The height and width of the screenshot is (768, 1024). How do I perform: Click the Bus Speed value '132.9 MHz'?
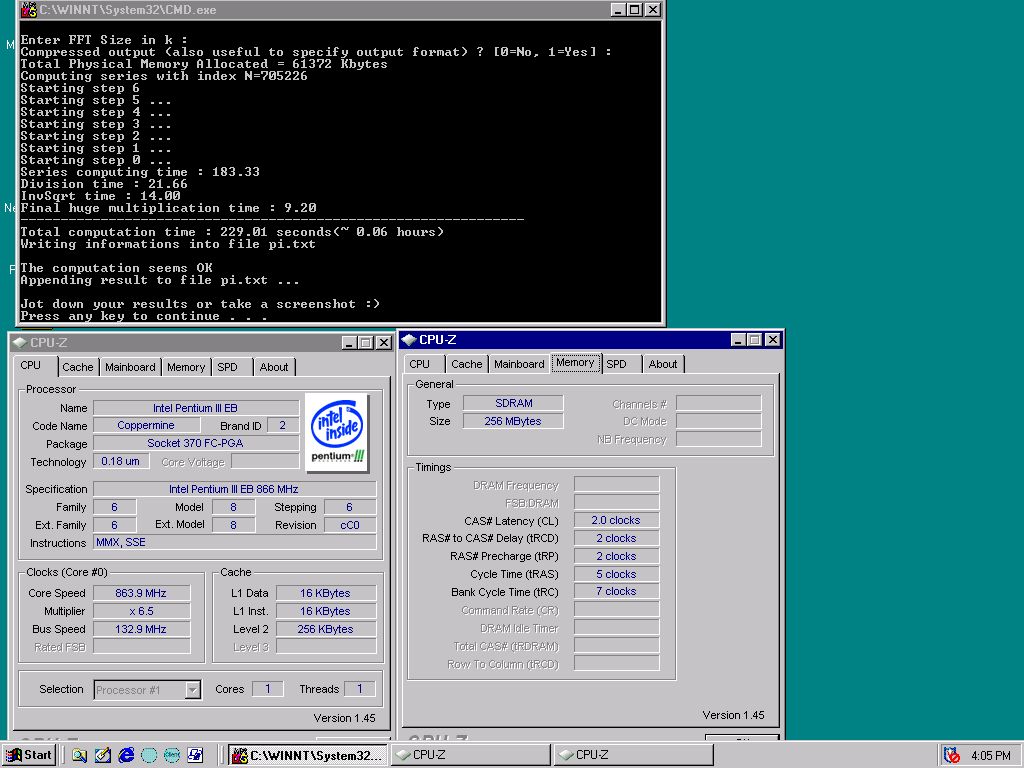(142, 629)
